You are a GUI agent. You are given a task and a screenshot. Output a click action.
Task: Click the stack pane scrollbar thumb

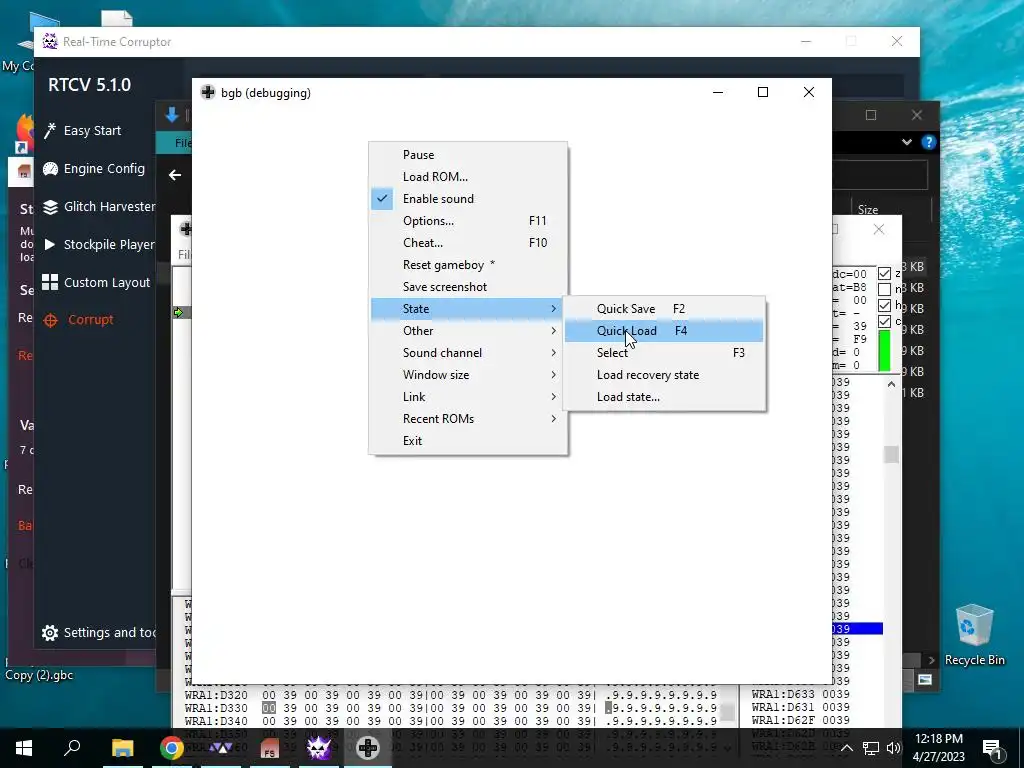[x=891, y=454]
